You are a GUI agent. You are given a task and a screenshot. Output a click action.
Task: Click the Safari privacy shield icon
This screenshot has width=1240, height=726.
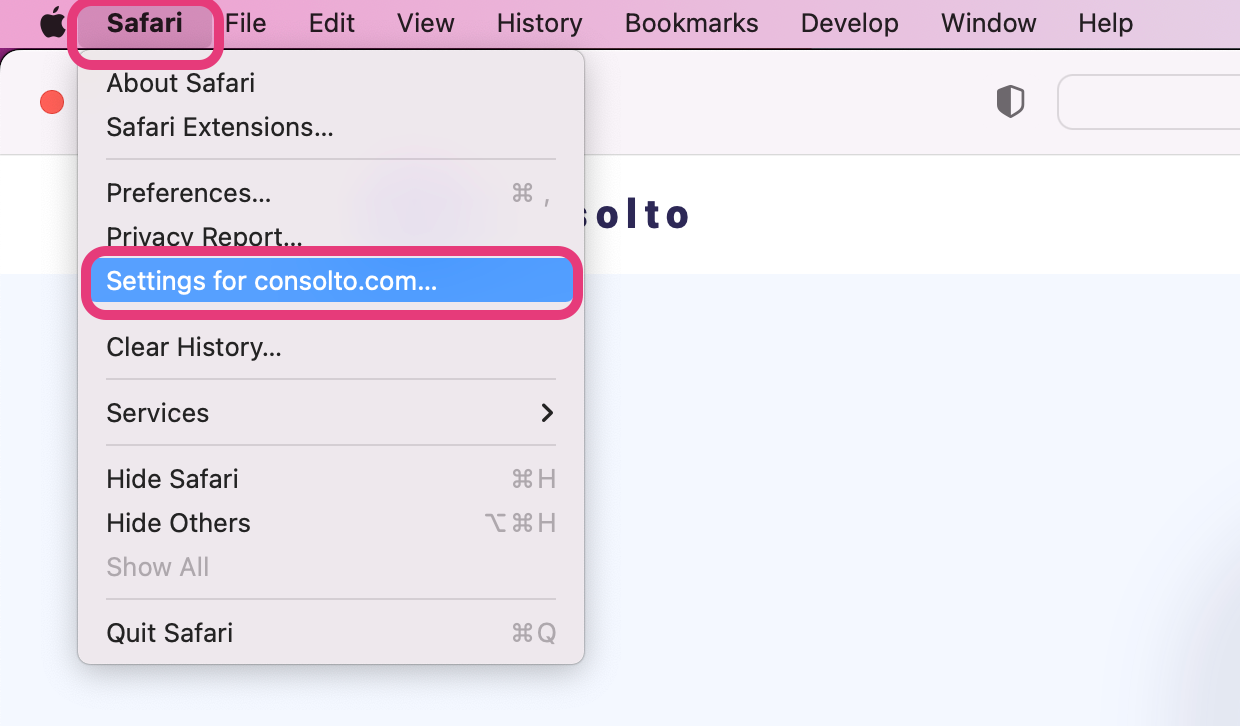click(x=1011, y=102)
